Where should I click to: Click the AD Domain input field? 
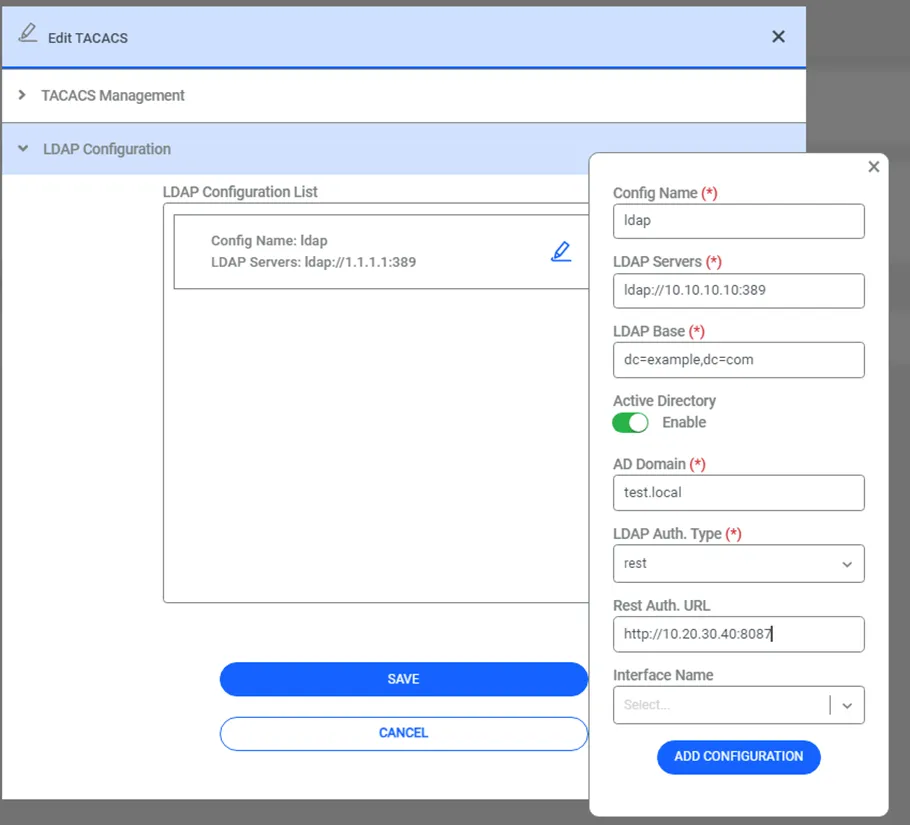738,493
